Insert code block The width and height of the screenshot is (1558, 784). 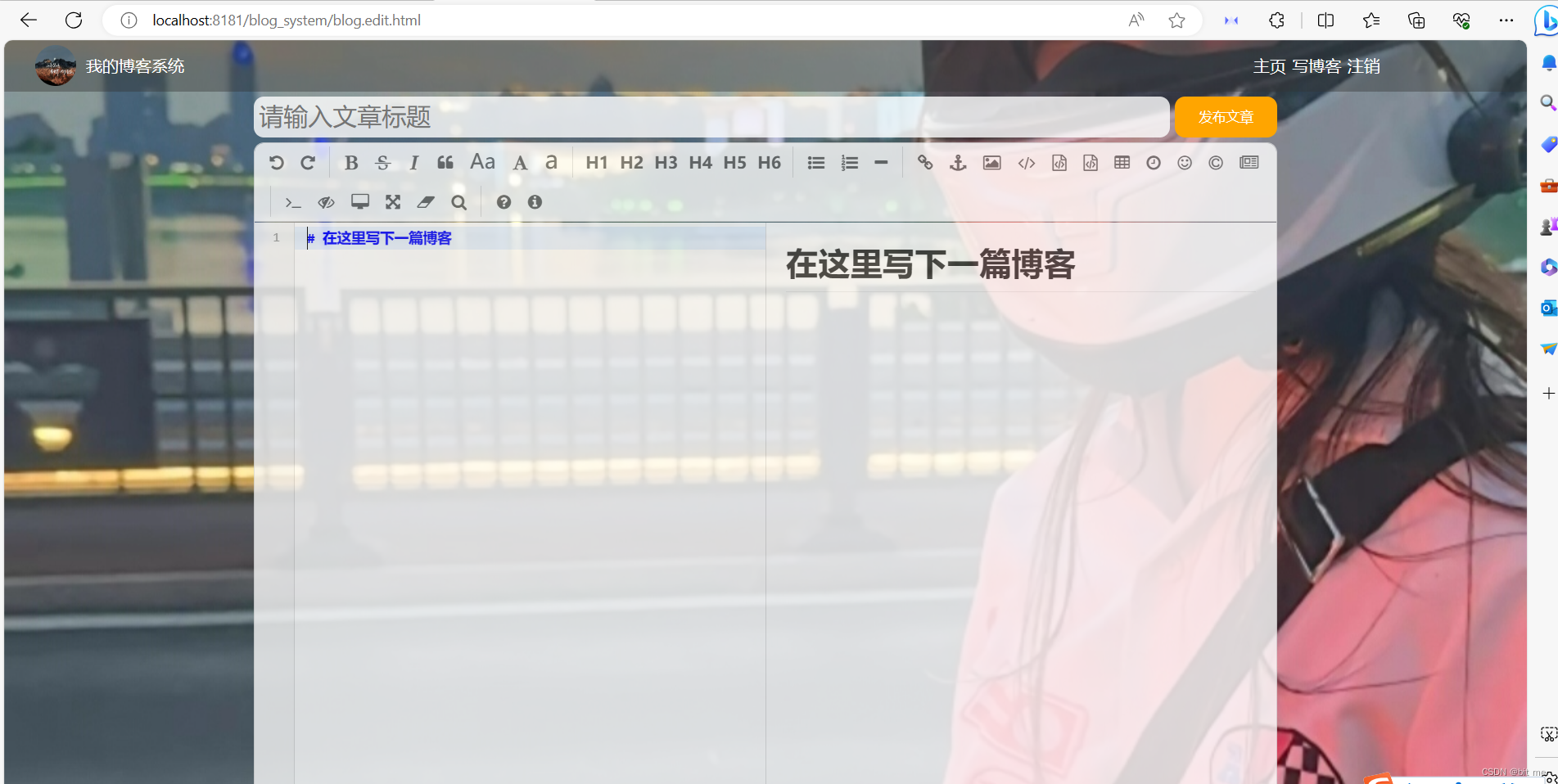pos(1091,163)
